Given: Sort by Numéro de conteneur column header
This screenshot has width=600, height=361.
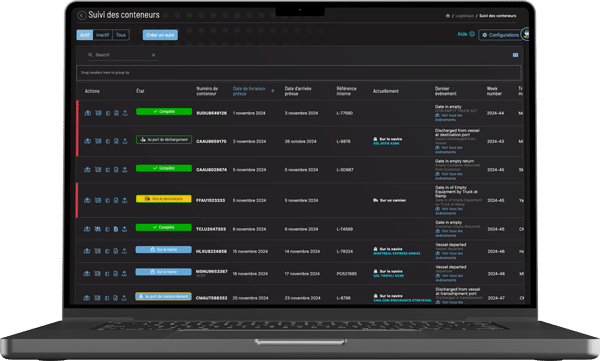Looking at the screenshot, I should [x=207, y=91].
